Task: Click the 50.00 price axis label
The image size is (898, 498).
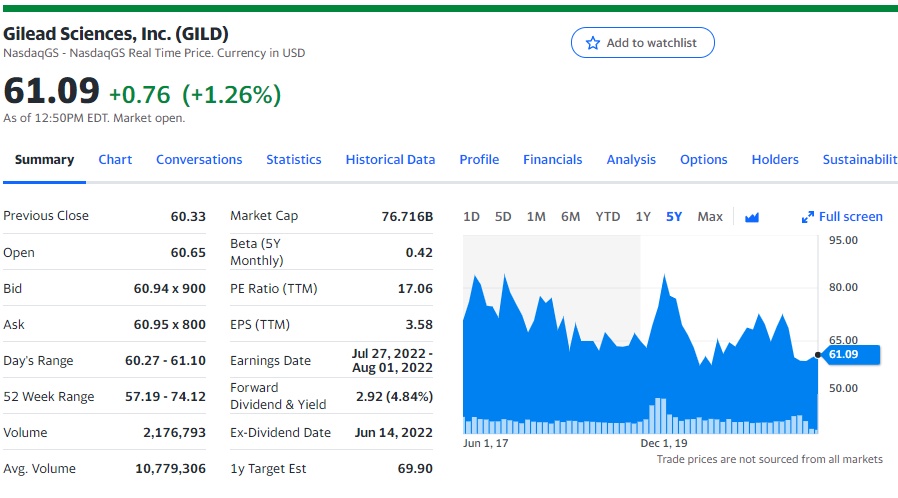Action: pyautogui.click(x=844, y=388)
